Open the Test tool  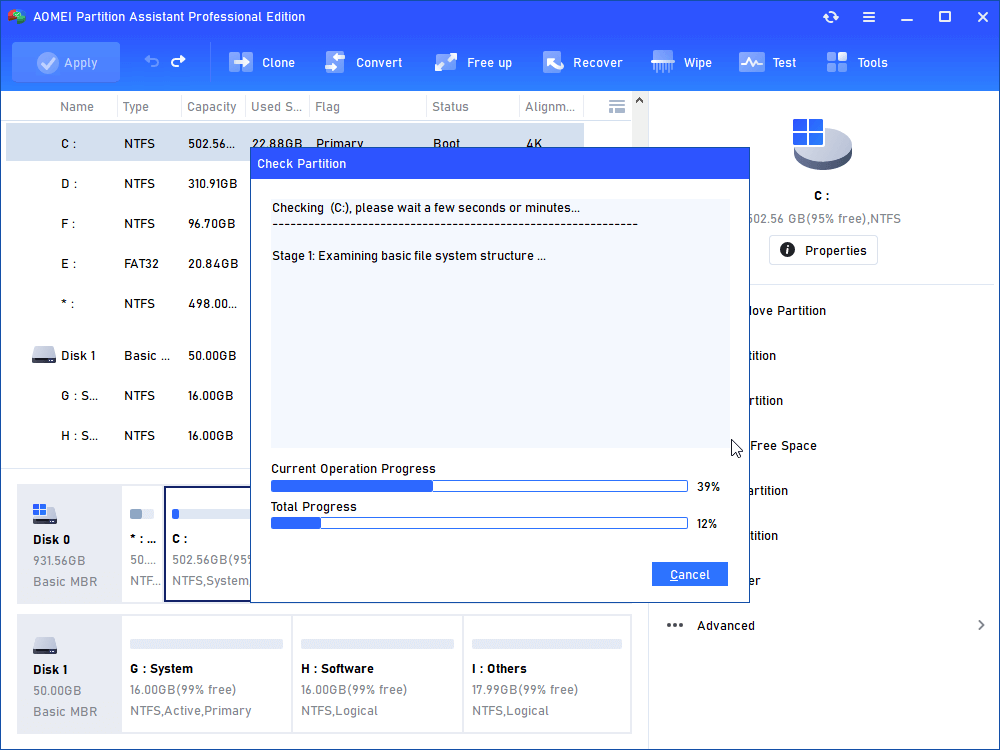tap(752, 62)
